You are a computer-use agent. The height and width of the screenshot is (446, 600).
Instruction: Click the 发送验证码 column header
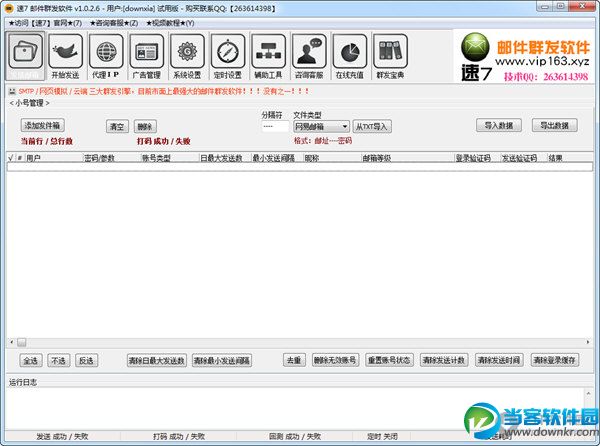pyautogui.click(x=524, y=158)
